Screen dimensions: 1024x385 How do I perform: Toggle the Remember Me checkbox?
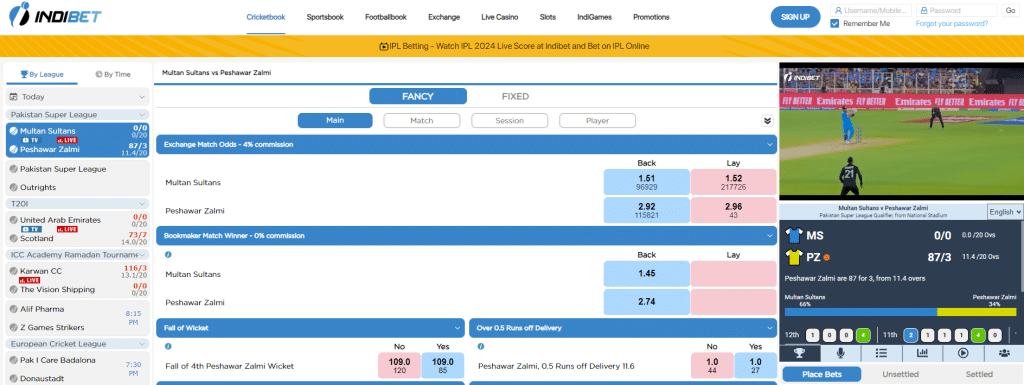(835, 23)
